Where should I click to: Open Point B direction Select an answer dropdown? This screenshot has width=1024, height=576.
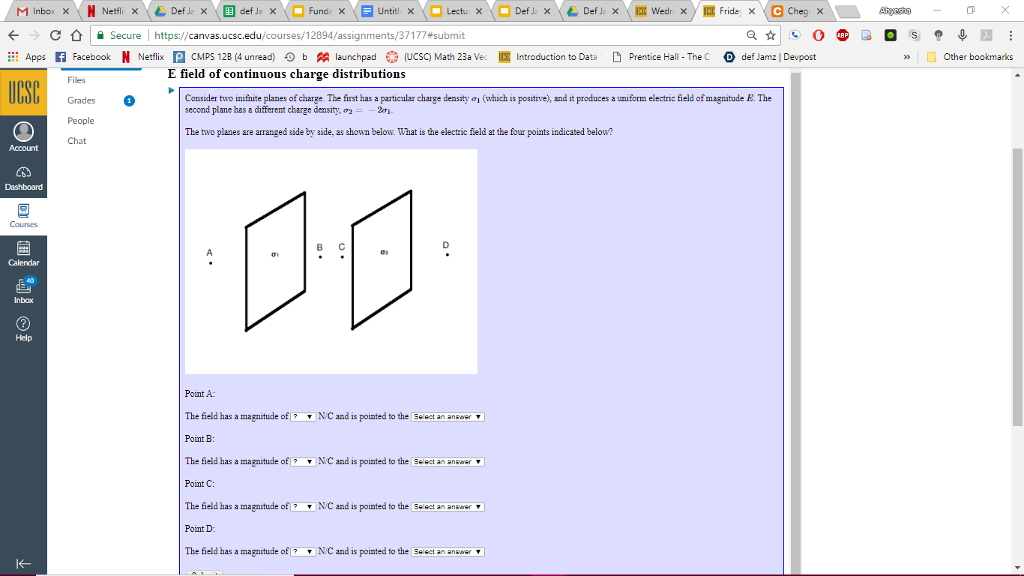(447, 462)
